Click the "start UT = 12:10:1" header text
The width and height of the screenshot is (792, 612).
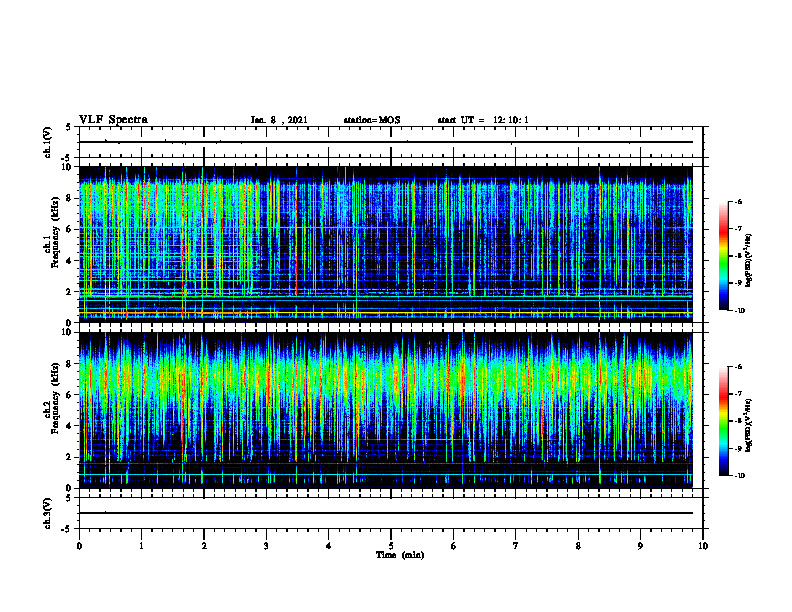(x=483, y=120)
